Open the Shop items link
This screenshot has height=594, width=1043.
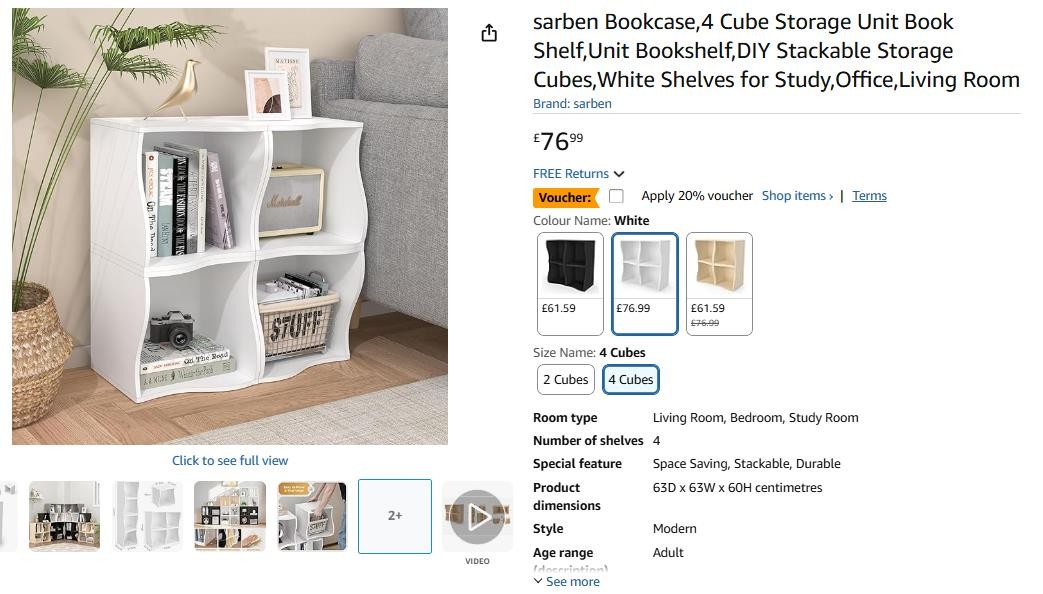(x=797, y=196)
